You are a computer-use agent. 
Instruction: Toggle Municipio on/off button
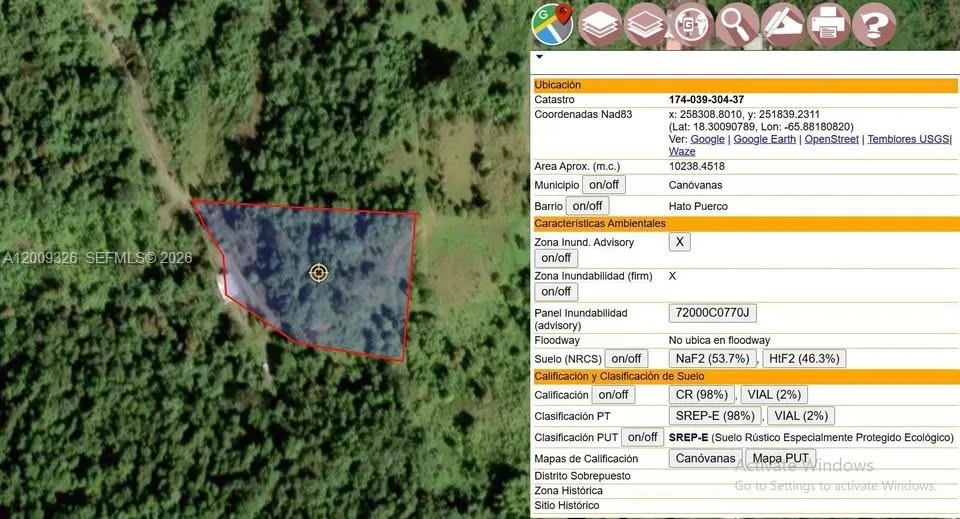604,185
